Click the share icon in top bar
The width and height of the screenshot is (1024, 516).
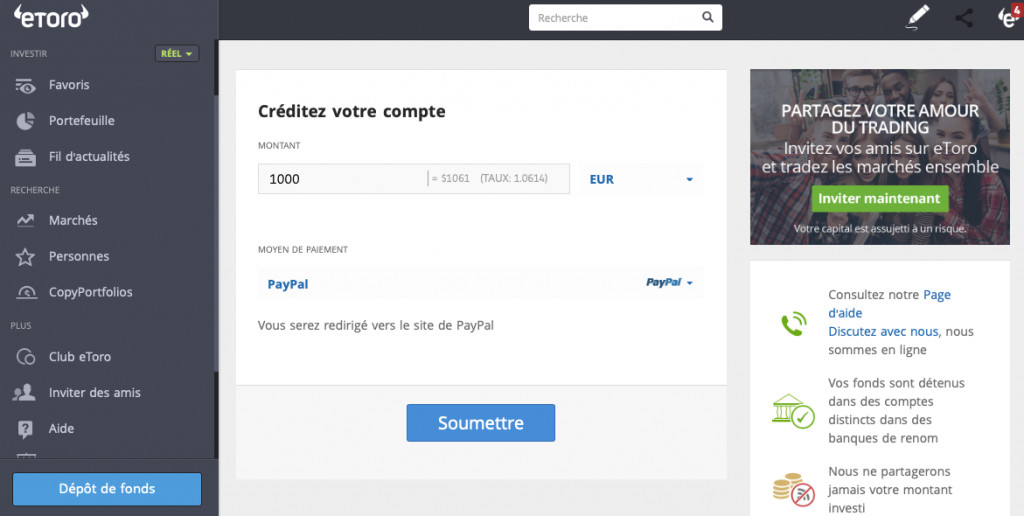[964, 18]
